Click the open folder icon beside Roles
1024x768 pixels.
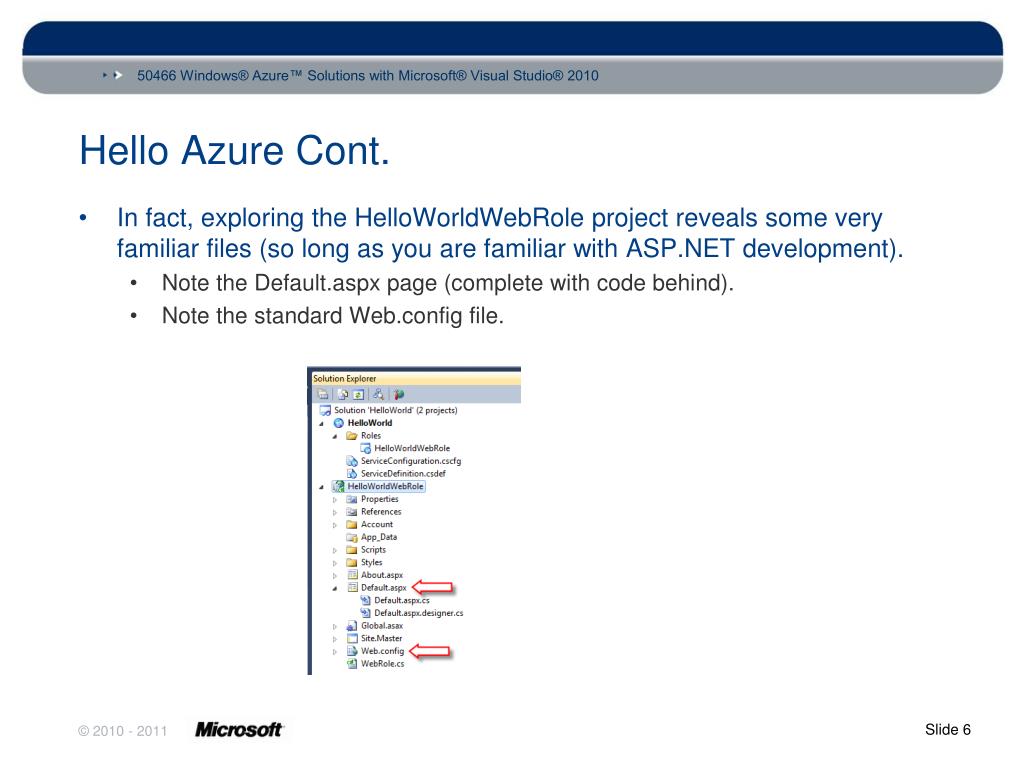[352, 436]
